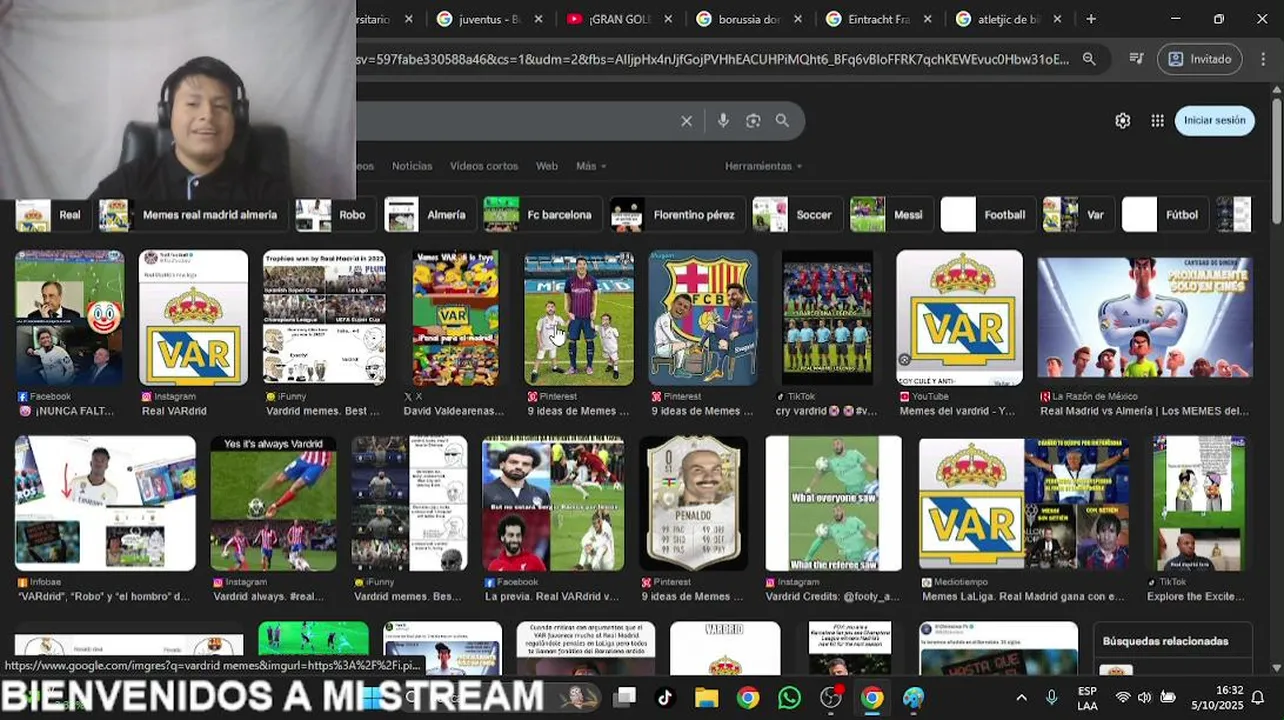The width and height of the screenshot is (1284, 720).
Task: Select the Real filter chip
Action: point(53,215)
